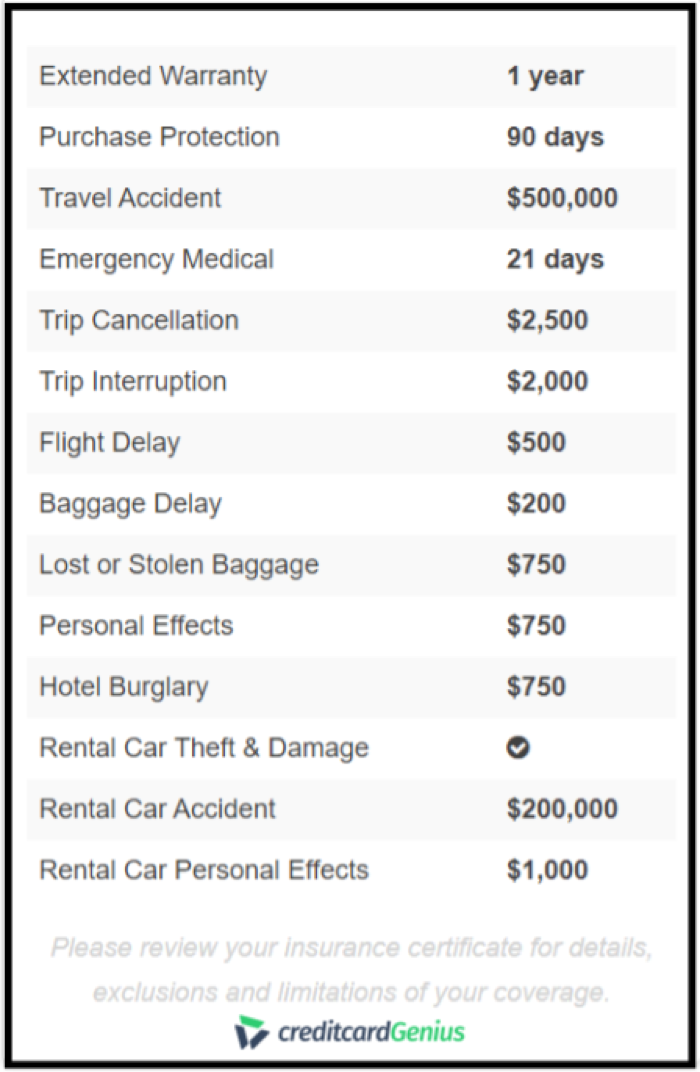
Task: Click the 21 days medical coverage value
Action: pyautogui.click(x=555, y=260)
